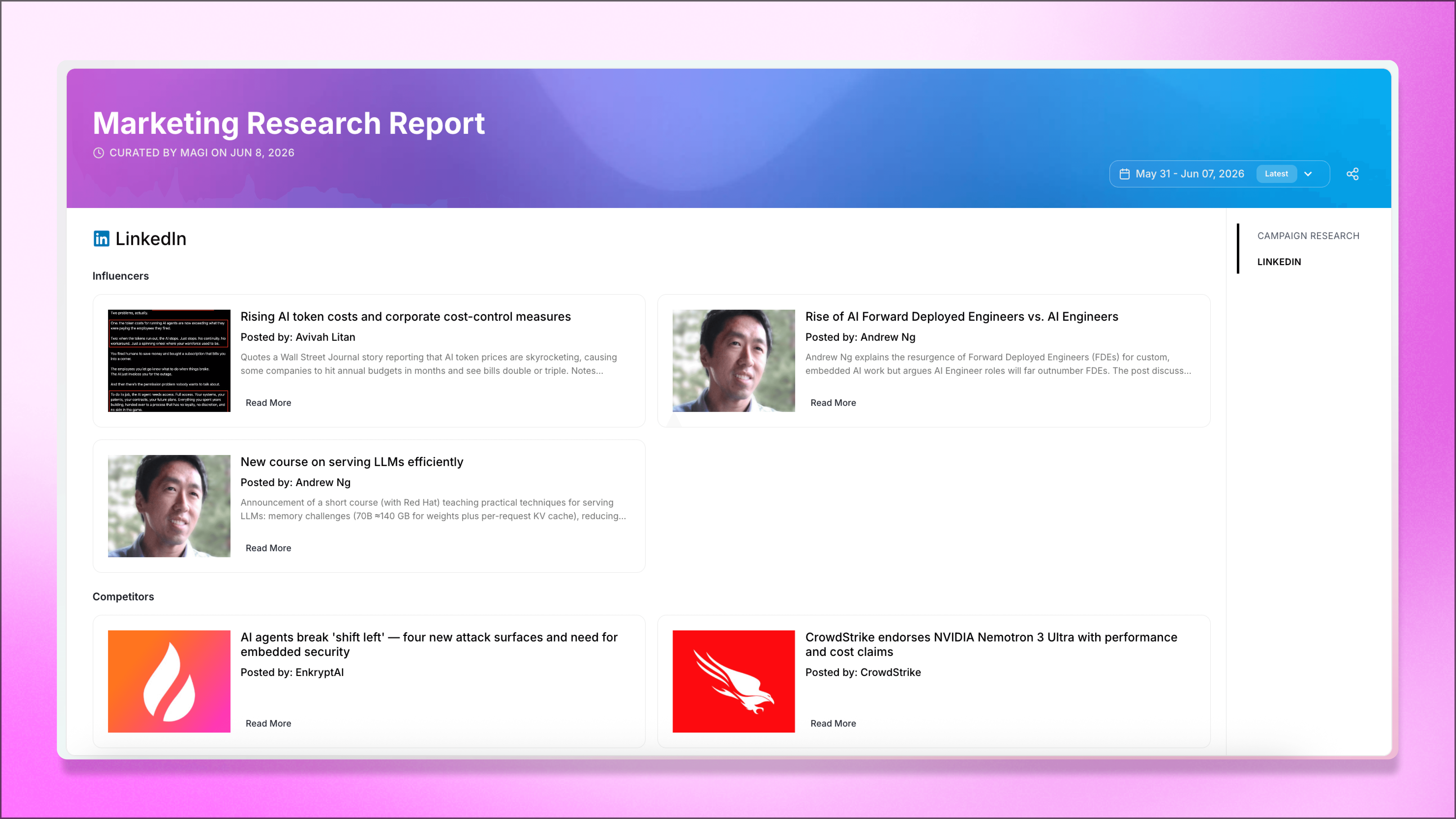The width and height of the screenshot is (1456, 819).
Task: Open Andrew Ng photo on serving LLMs card
Action: tap(169, 506)
